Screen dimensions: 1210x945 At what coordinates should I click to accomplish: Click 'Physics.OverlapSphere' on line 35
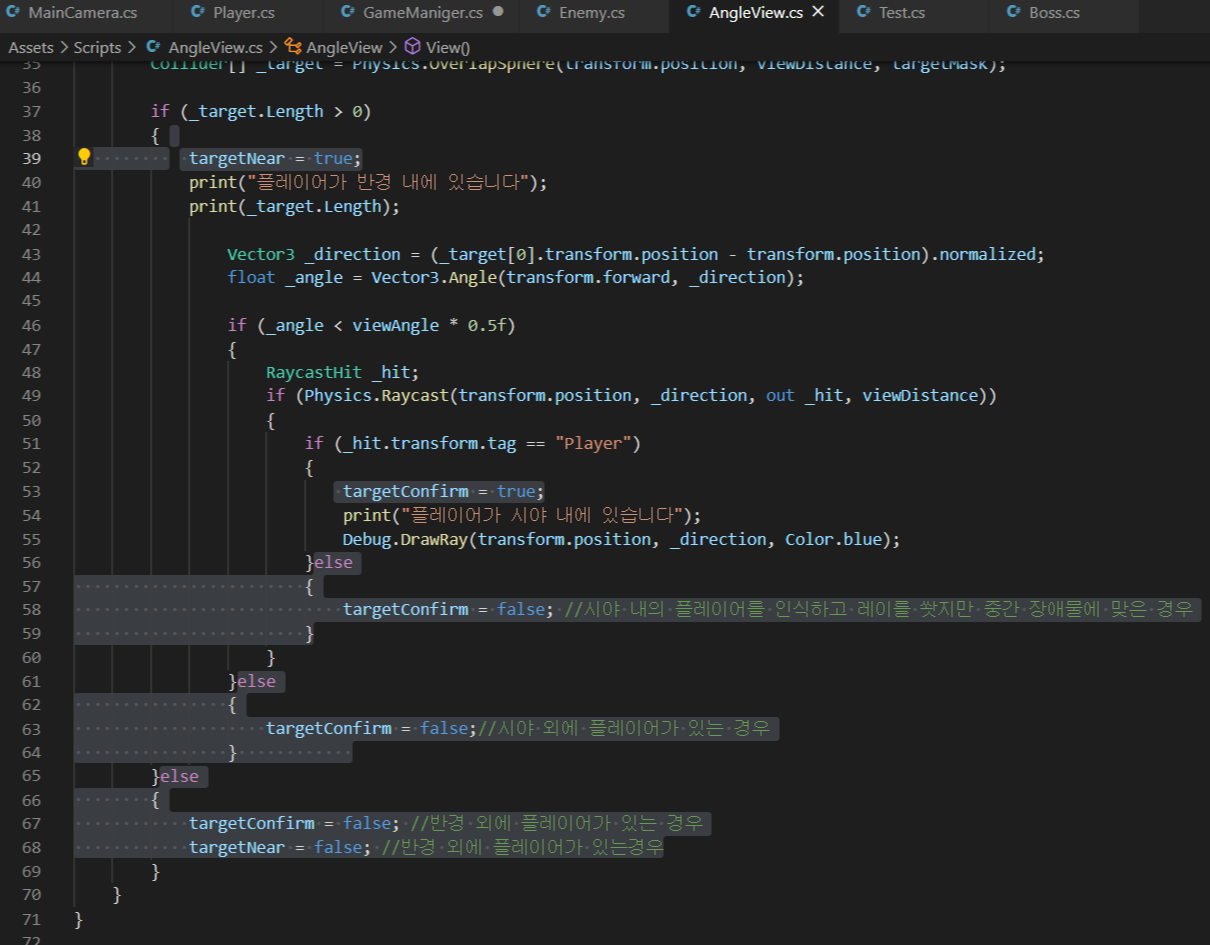(454, 64)
